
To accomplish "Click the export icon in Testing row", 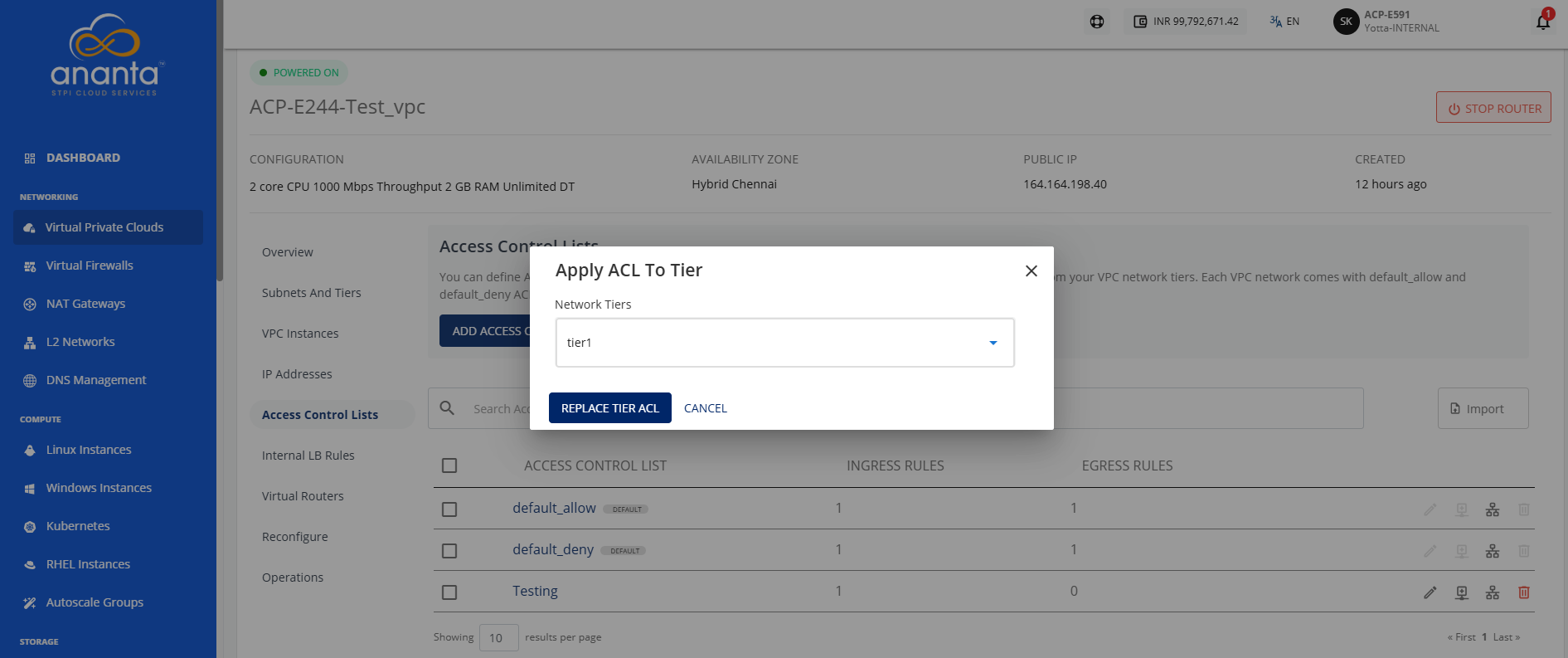I will pyautogui.click(x=1462, y=592).
